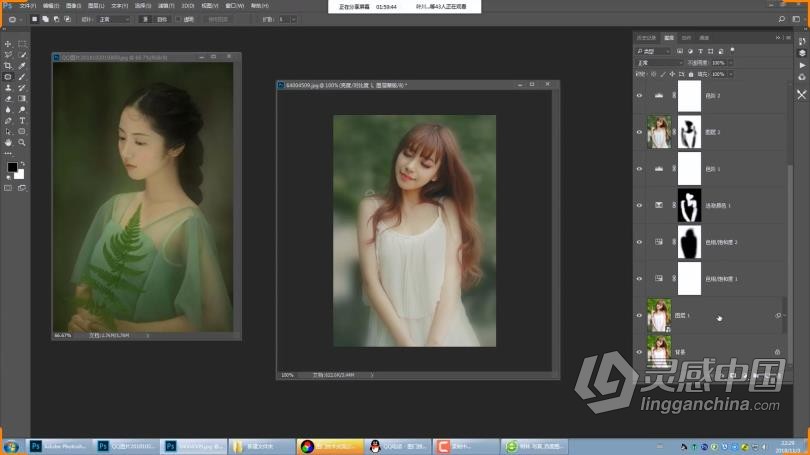Toggle eye of the Background layer

pos(640,352)
